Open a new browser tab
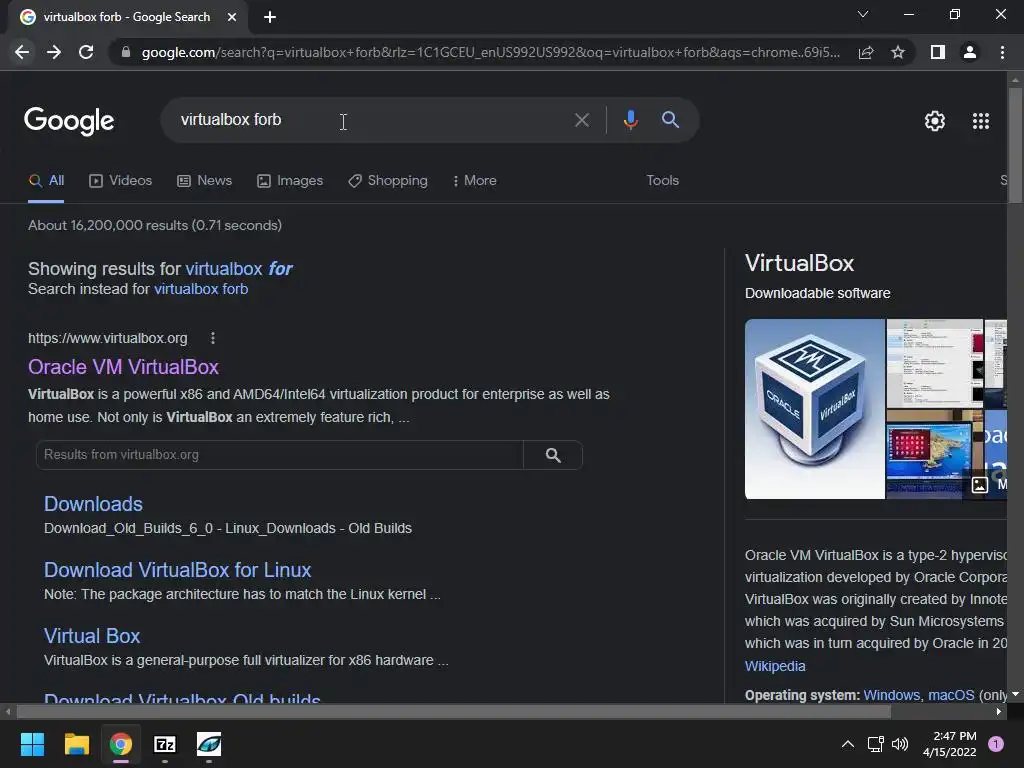The width and height of the screenshot is (1024, 768). point(270,17)
